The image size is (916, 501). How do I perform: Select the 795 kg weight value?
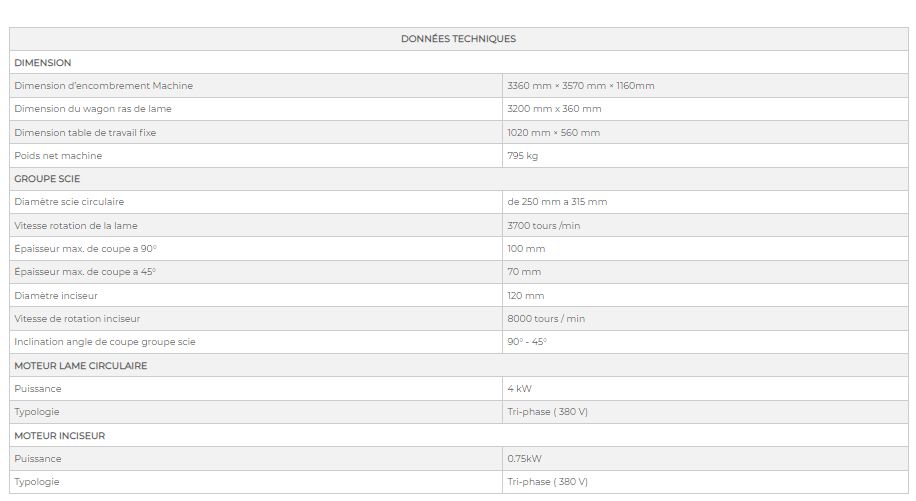pyautogui.click(x=523, y=156)
